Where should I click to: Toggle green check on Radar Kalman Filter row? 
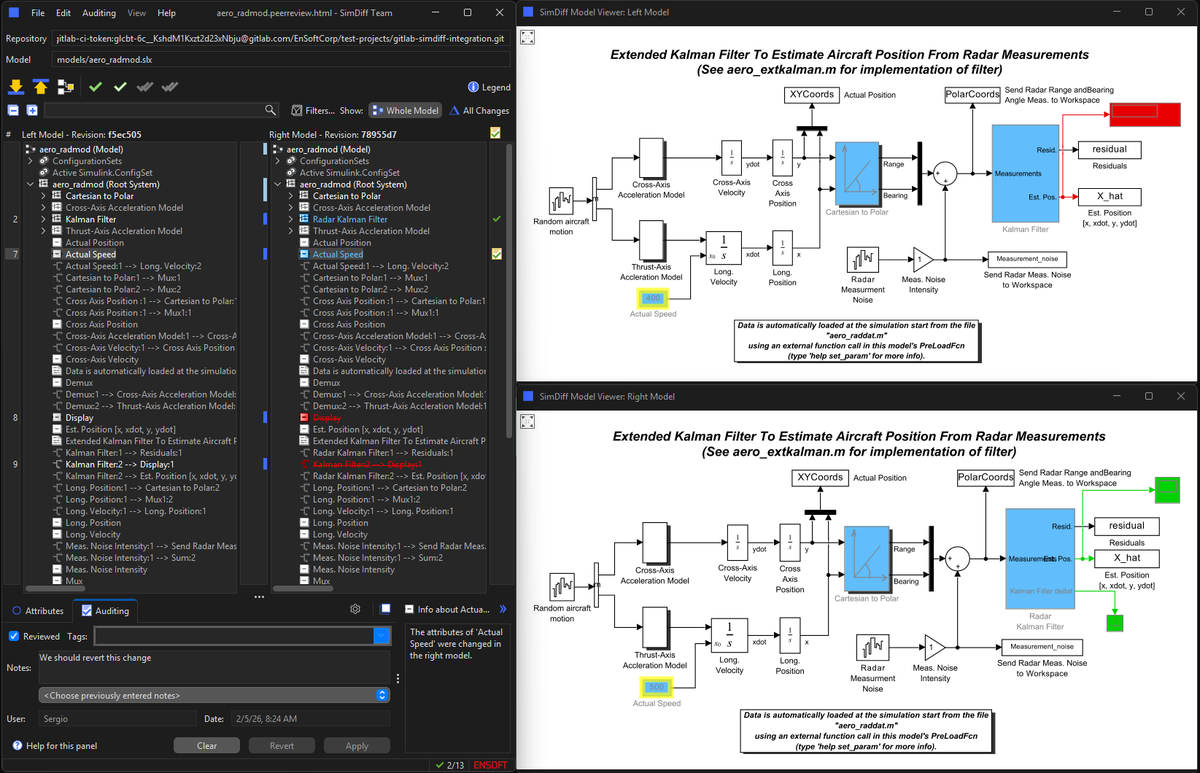pos(496,219)
